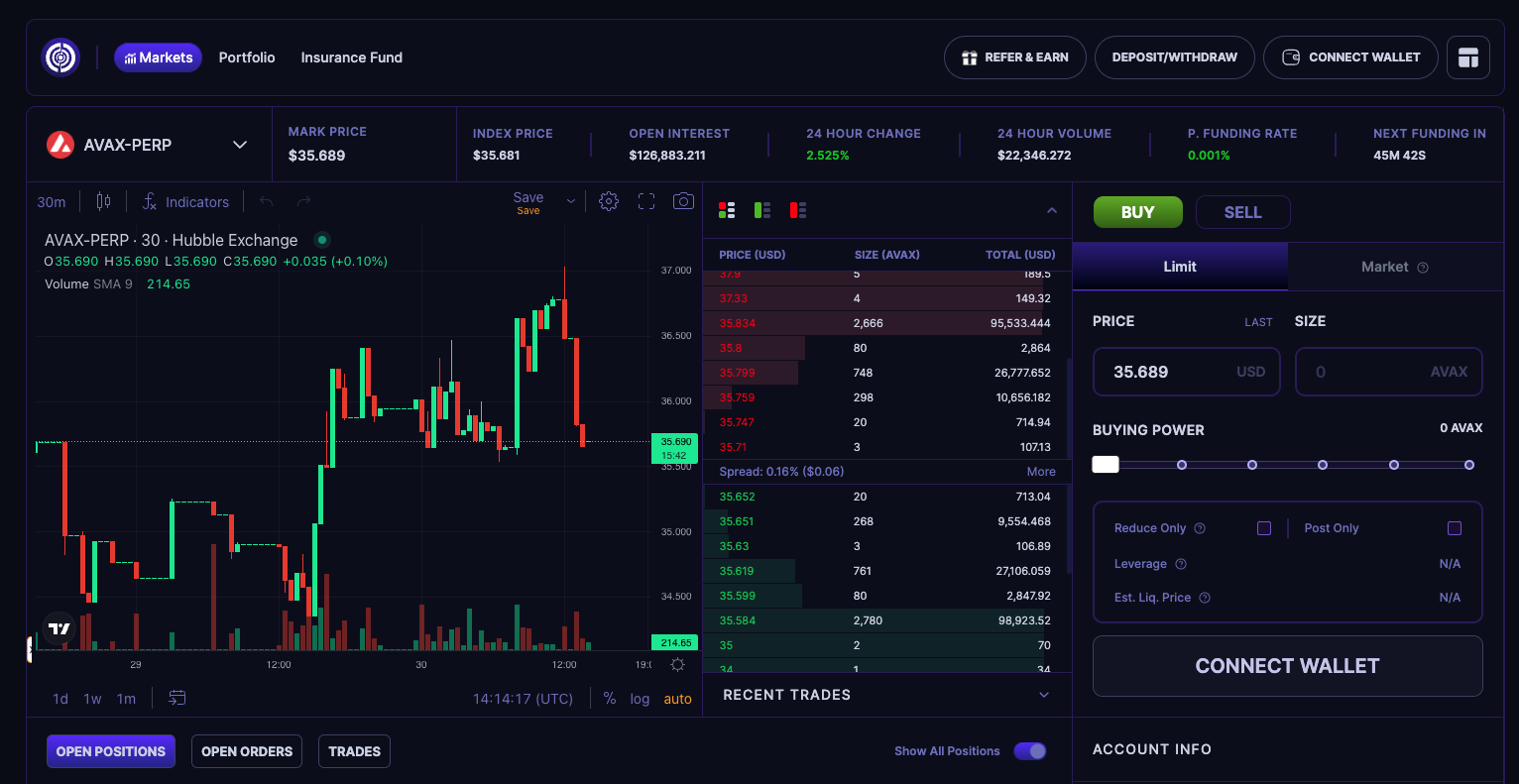Open the chart Indicators menu
Image resolution: width=1519 pixels, height=784 pixels.
pos(185,202)
